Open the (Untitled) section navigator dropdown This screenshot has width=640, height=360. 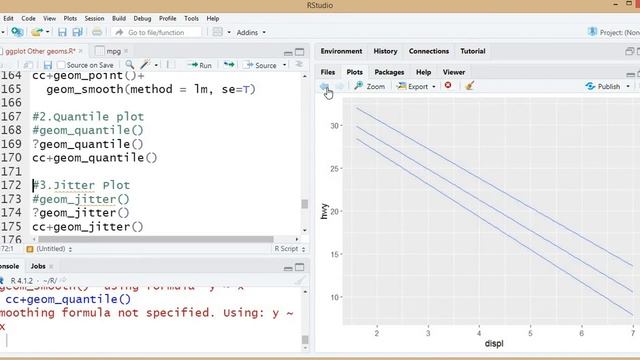(x=49, y=249)
